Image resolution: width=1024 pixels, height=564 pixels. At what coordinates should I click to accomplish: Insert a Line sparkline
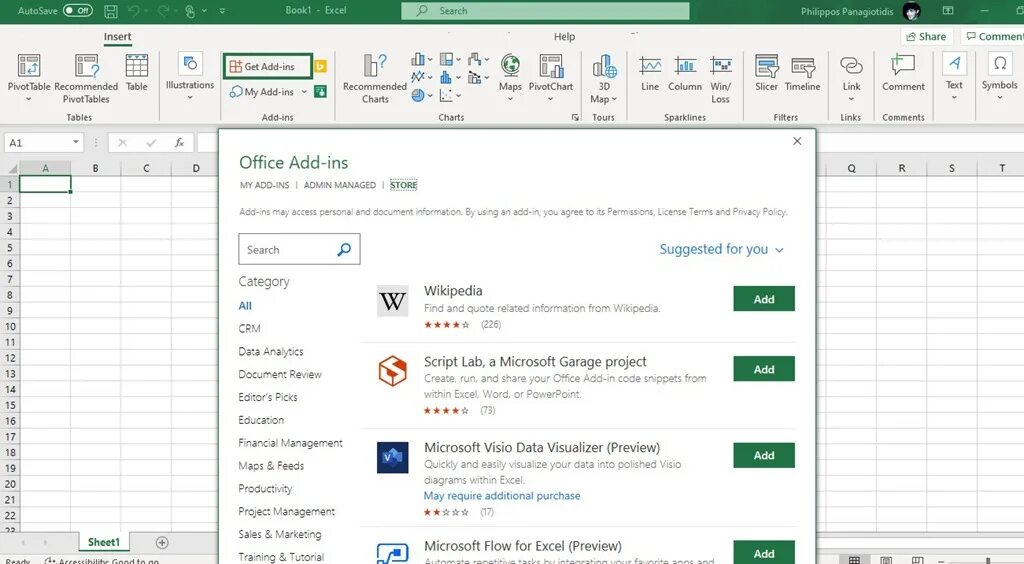(x=650, y=73)
